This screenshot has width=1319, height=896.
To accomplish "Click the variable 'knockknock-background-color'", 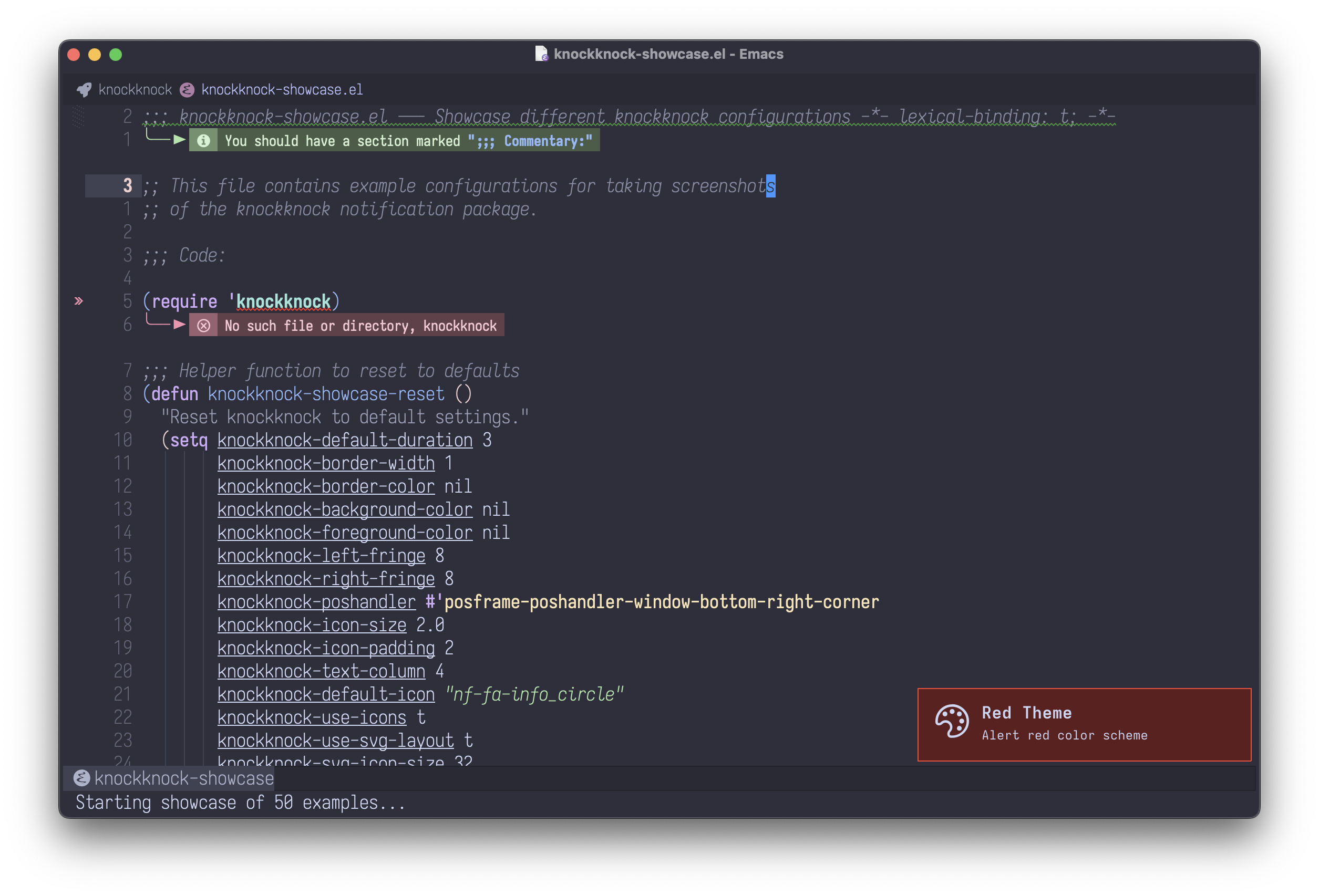I will click(345, 509).
